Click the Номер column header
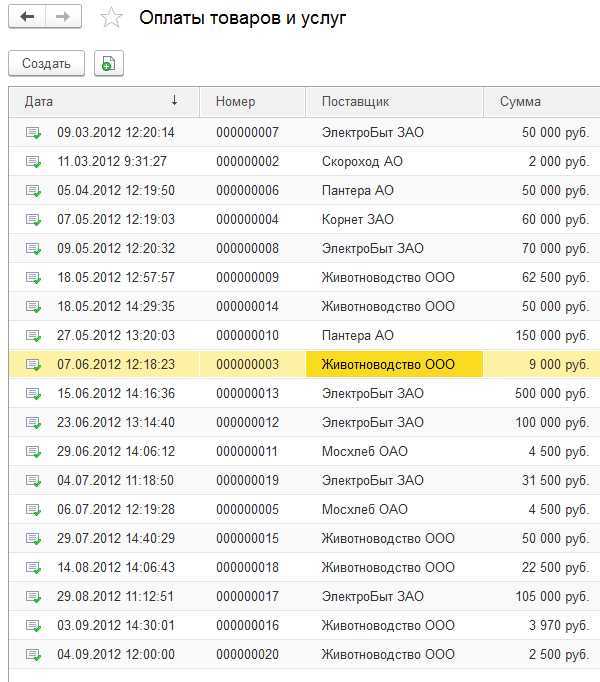Screen dimensions: 600x682 tap(252, 102)
